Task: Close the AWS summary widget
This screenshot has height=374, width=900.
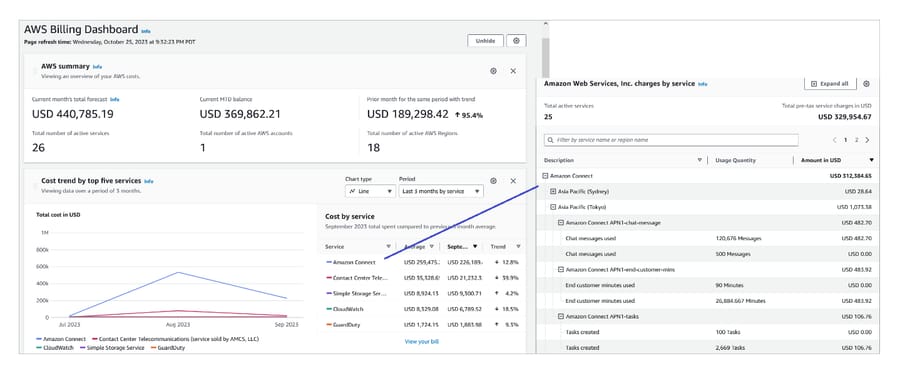Action: pos(513,71)
